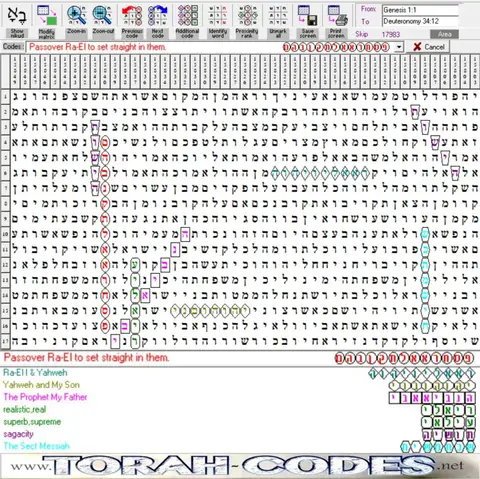Screen dimensions: 480x479
Task: Open the Modify matrix tool
Action: (x=47, y=15)
